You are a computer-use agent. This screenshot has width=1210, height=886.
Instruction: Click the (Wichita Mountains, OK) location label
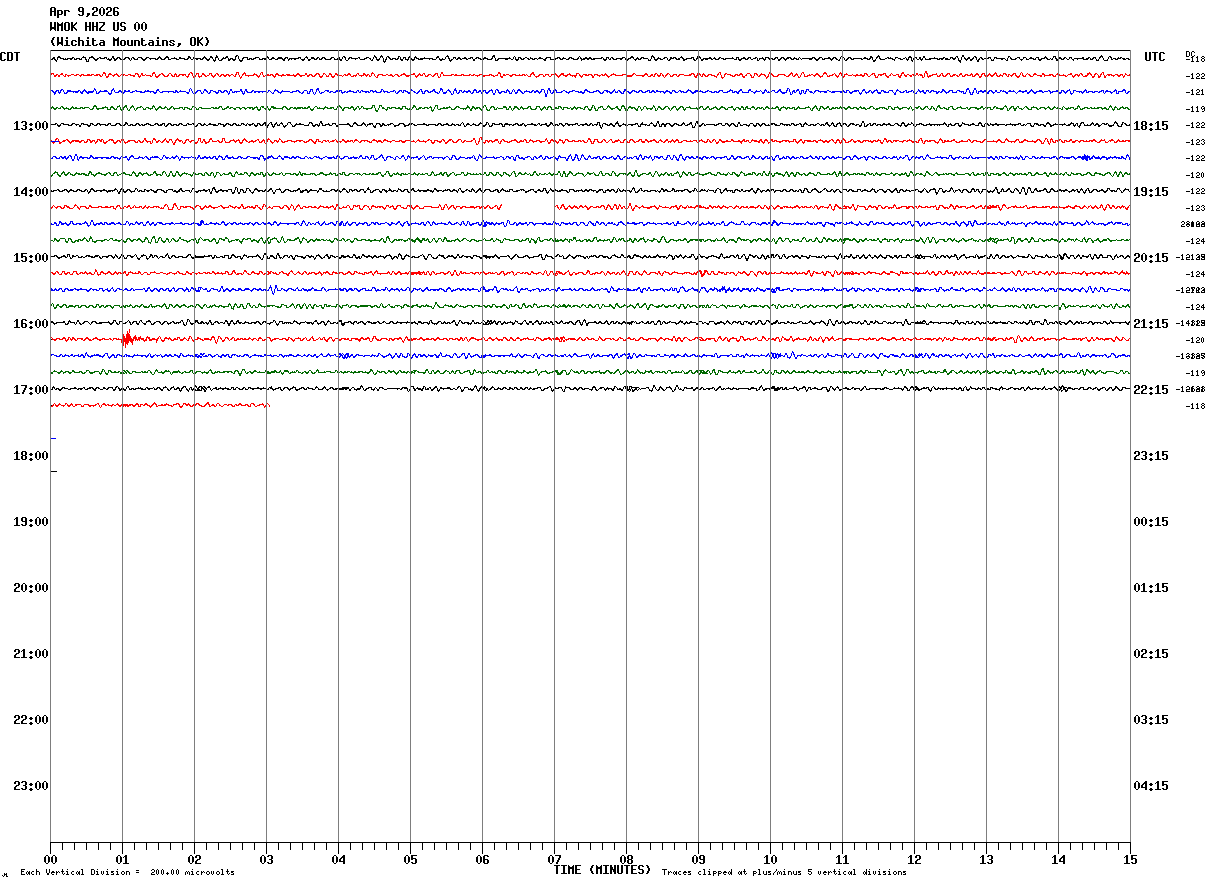[130, 42]
